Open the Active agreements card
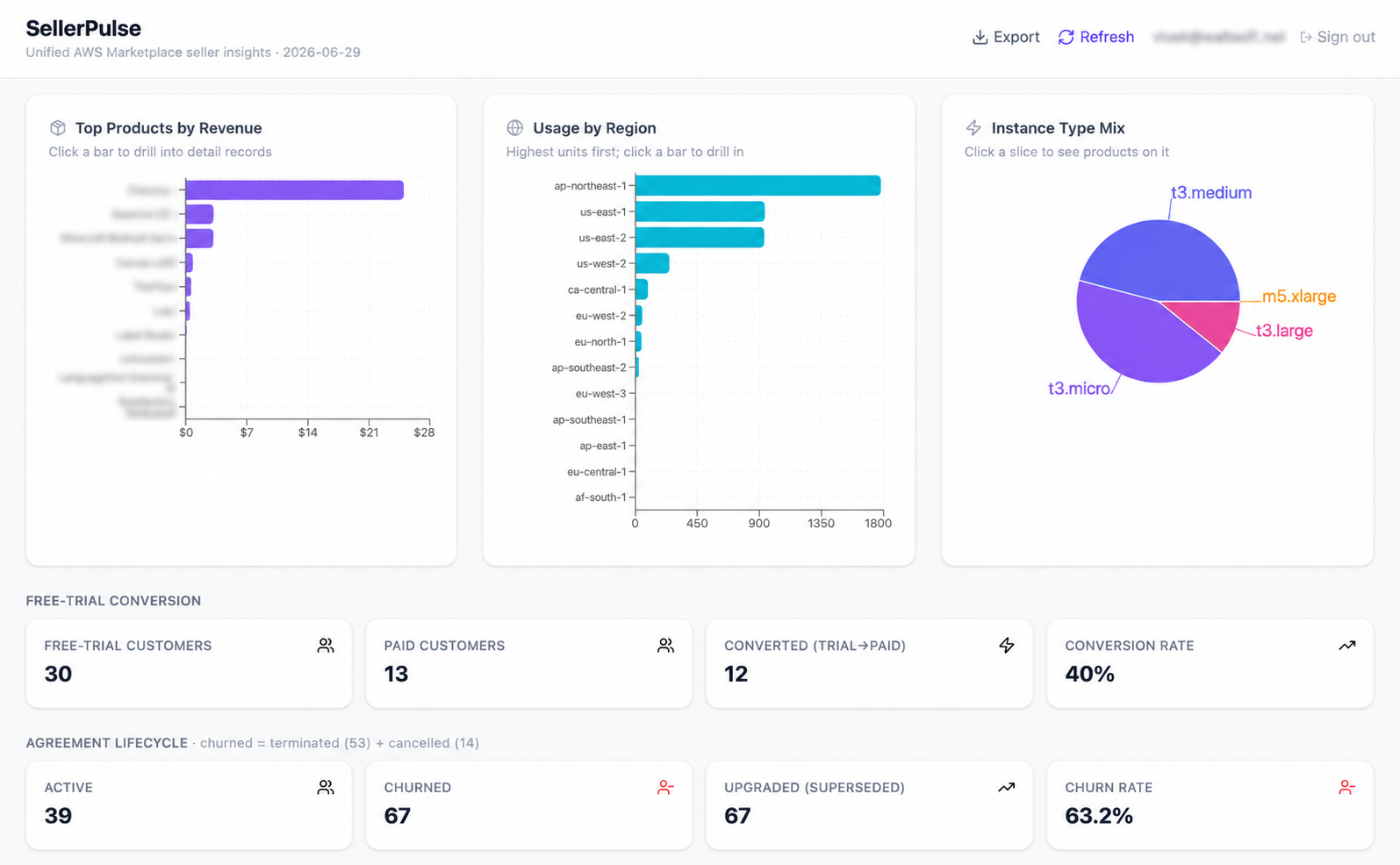Viewport: 1400px width, 865px height. 189,804
